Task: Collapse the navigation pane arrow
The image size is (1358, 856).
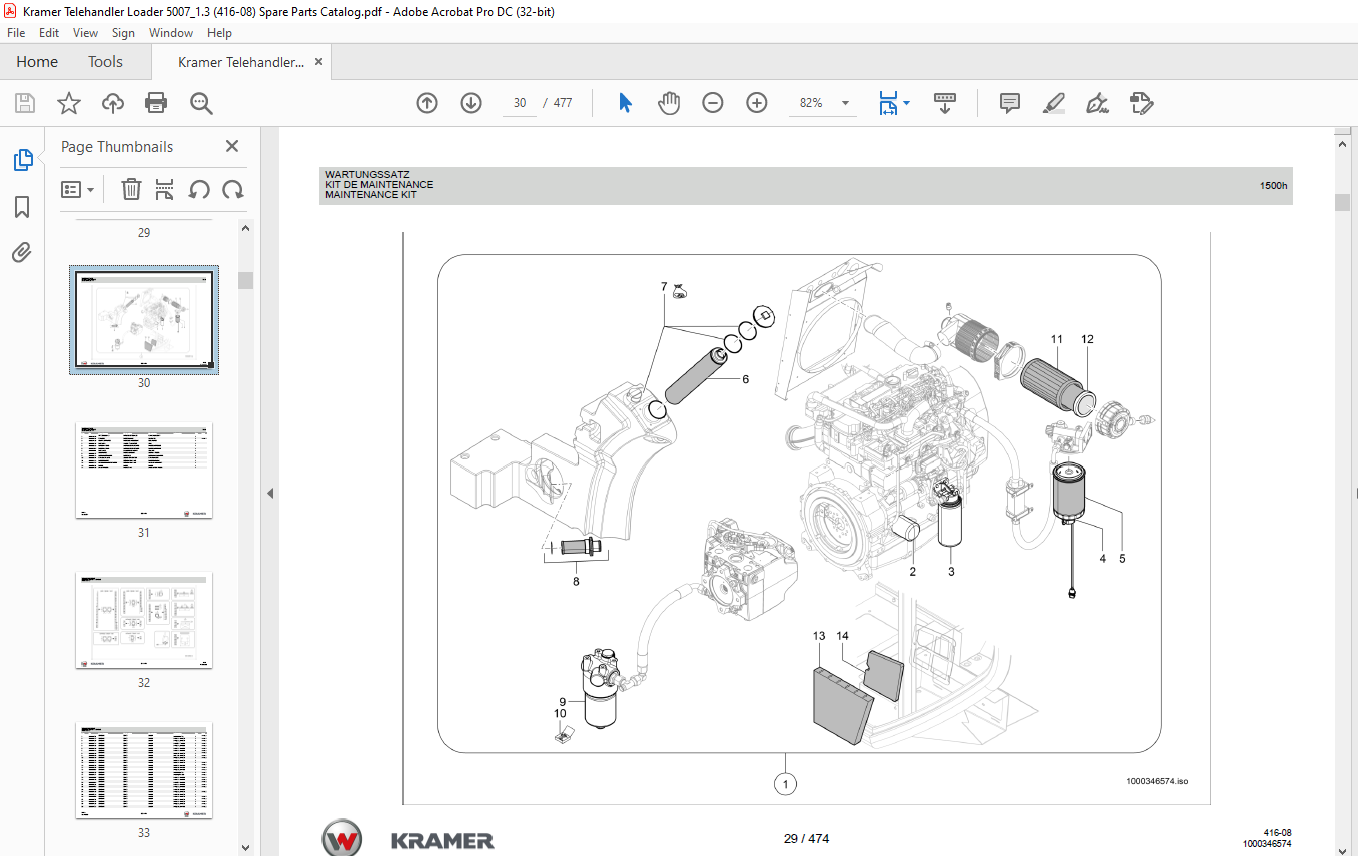Action: pyautogui.click(x=269, y=493)
